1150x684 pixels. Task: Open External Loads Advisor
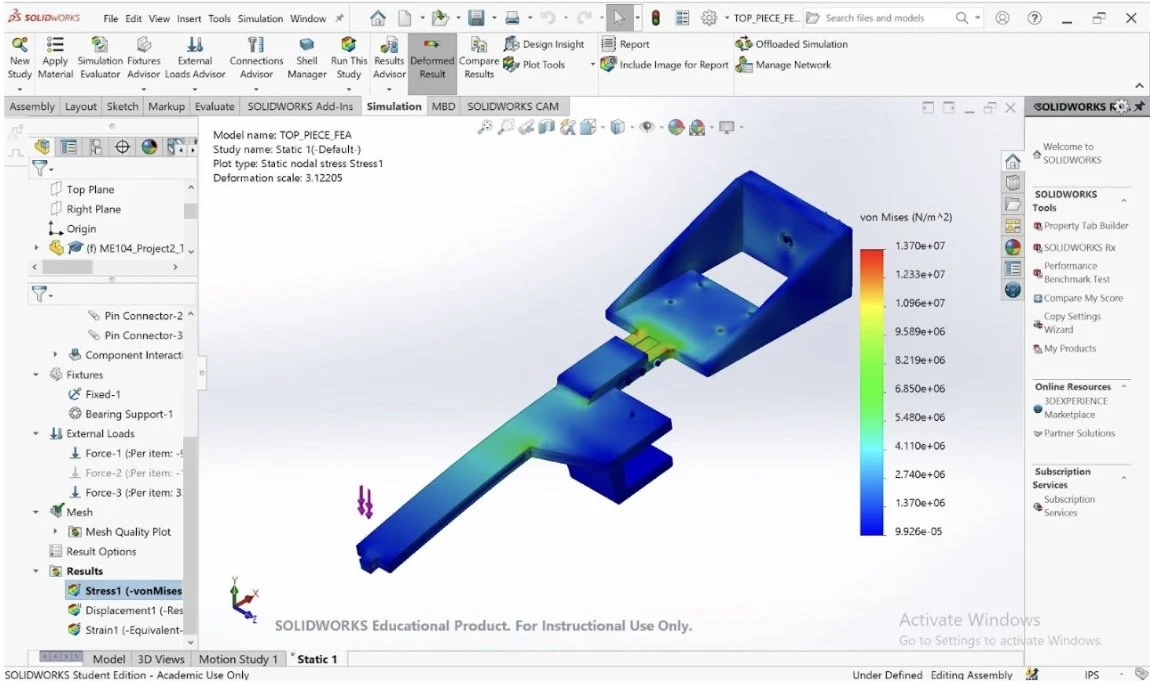pos(195,58)
